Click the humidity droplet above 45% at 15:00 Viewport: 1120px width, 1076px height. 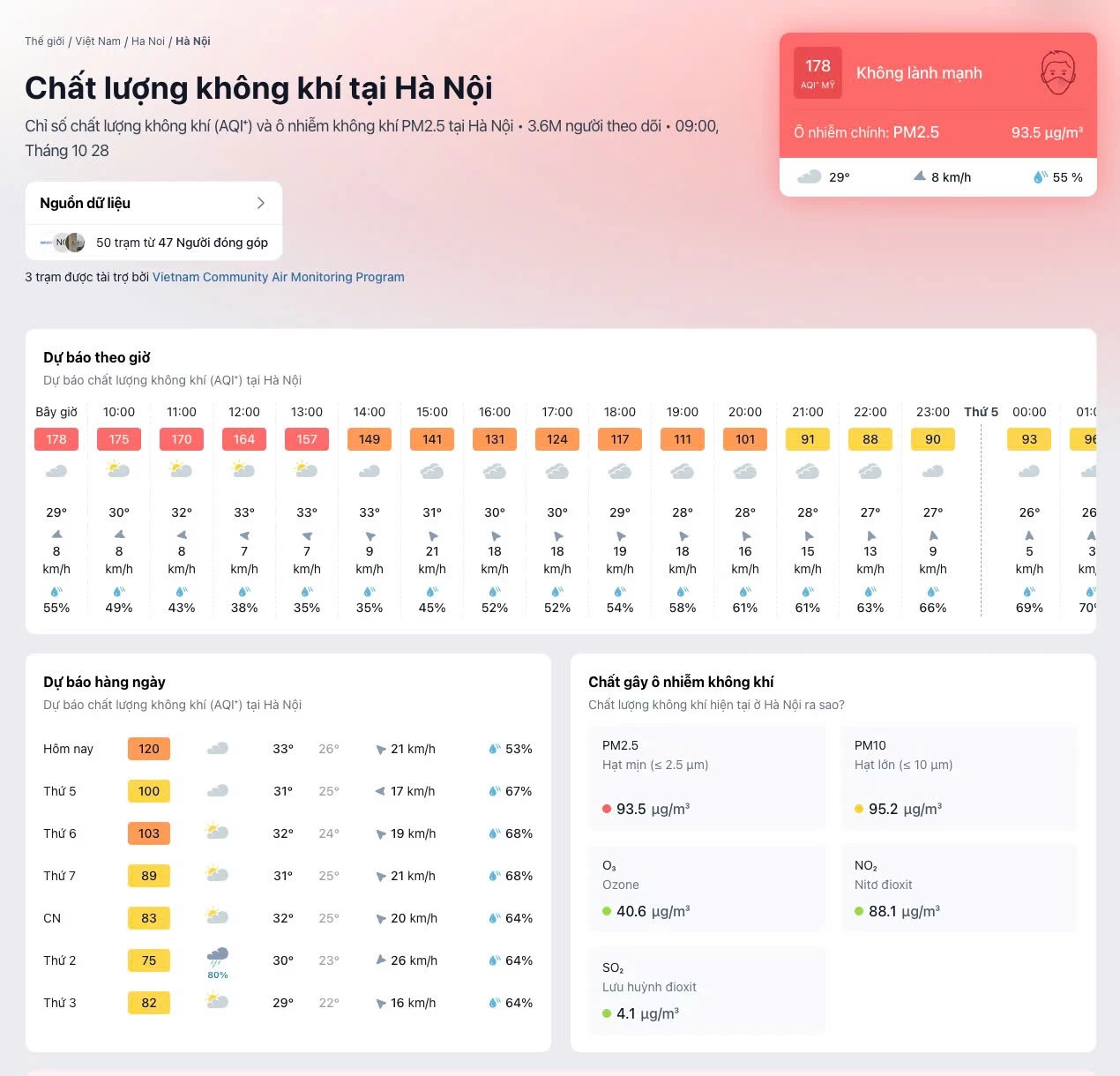[x=432, y=591]
